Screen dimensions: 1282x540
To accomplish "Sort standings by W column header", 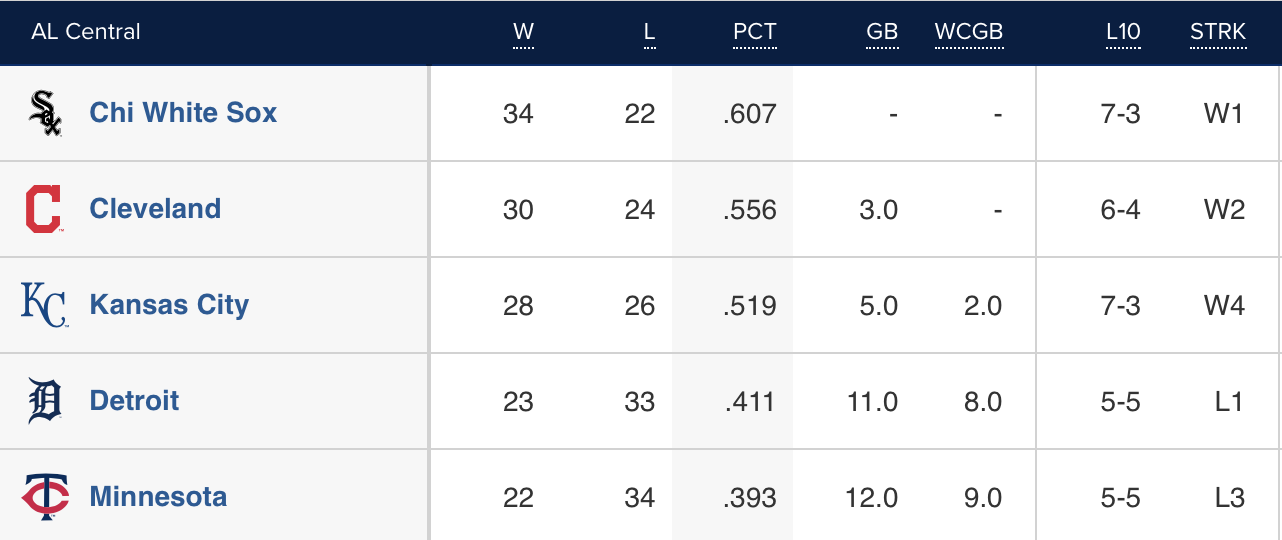I will pyautogui.click(x=523, y=32).
